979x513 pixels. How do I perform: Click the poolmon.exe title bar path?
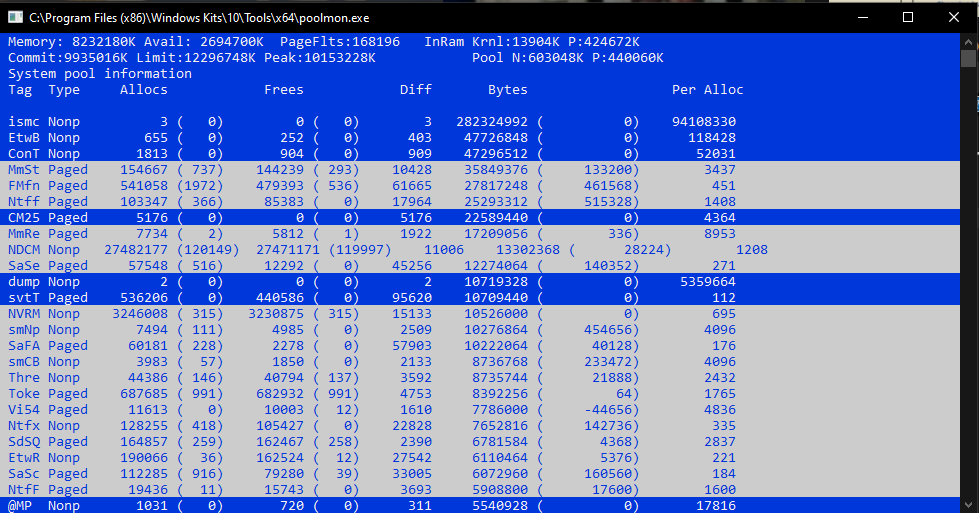pyautogui.click(x=199, y=18)
